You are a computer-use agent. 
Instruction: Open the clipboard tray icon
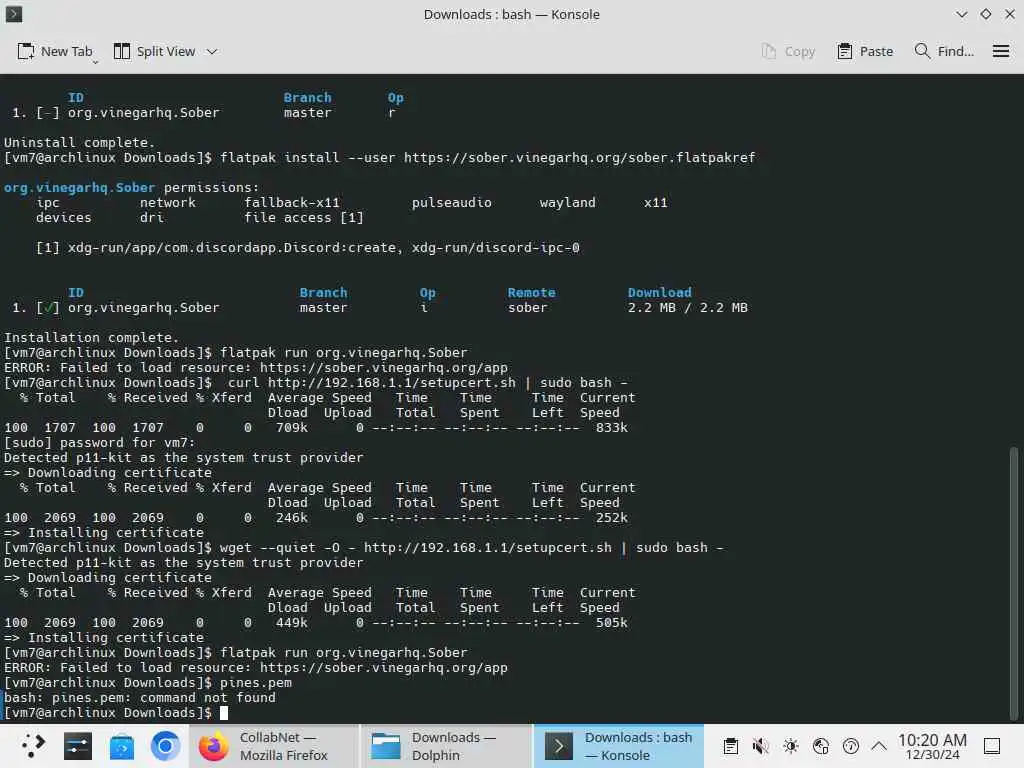tap(731, 746)
